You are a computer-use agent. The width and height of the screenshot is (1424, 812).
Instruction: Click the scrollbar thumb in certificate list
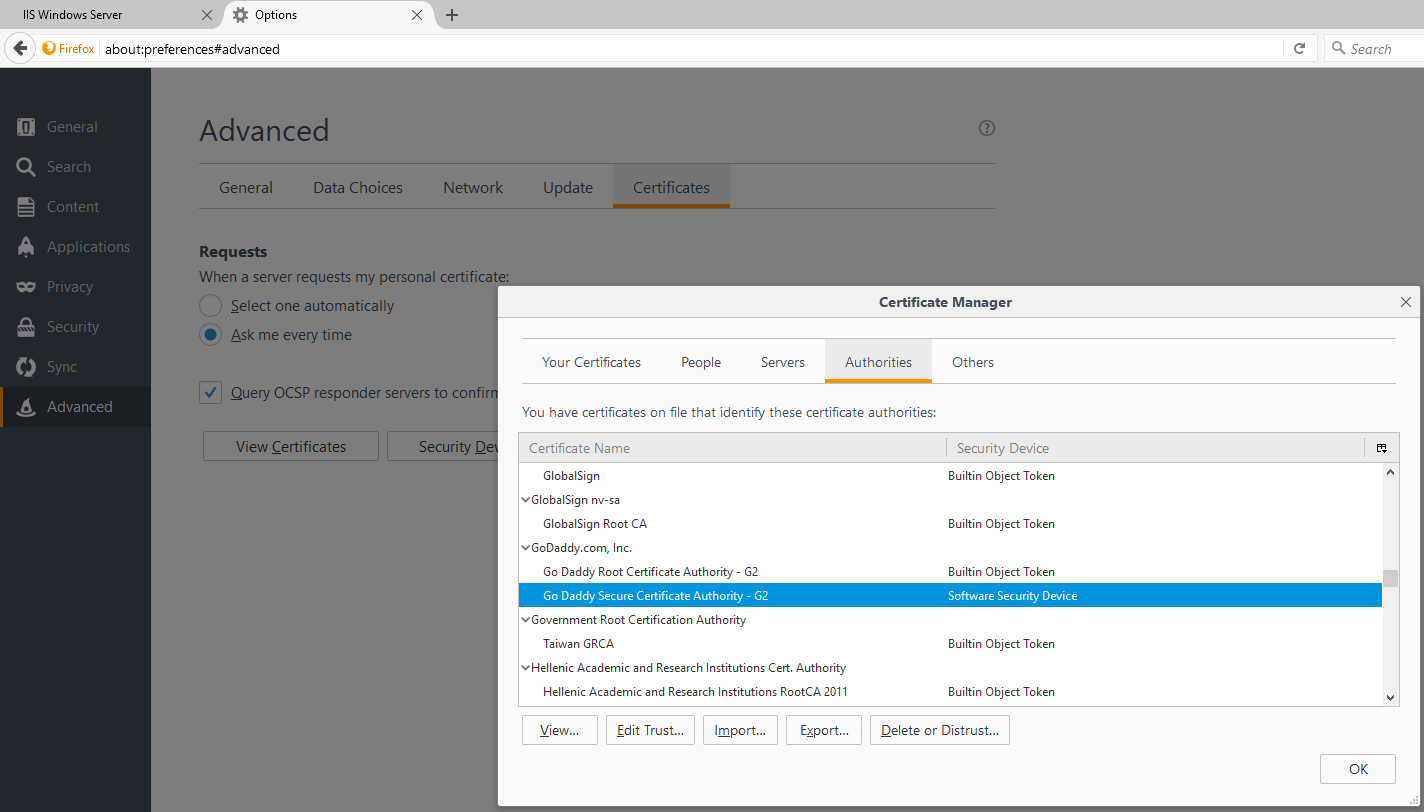(x=1390, y=579)
